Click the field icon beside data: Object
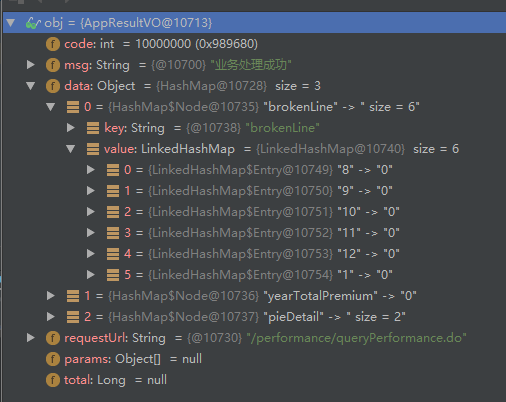The height and width of the screenshot is (402, 506). pyautogui.click(x=53, y=86)
